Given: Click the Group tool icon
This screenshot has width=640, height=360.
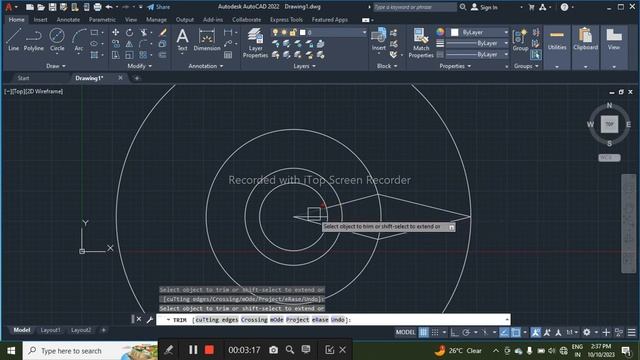Looking at the screenshot, I should pos(520,40).
